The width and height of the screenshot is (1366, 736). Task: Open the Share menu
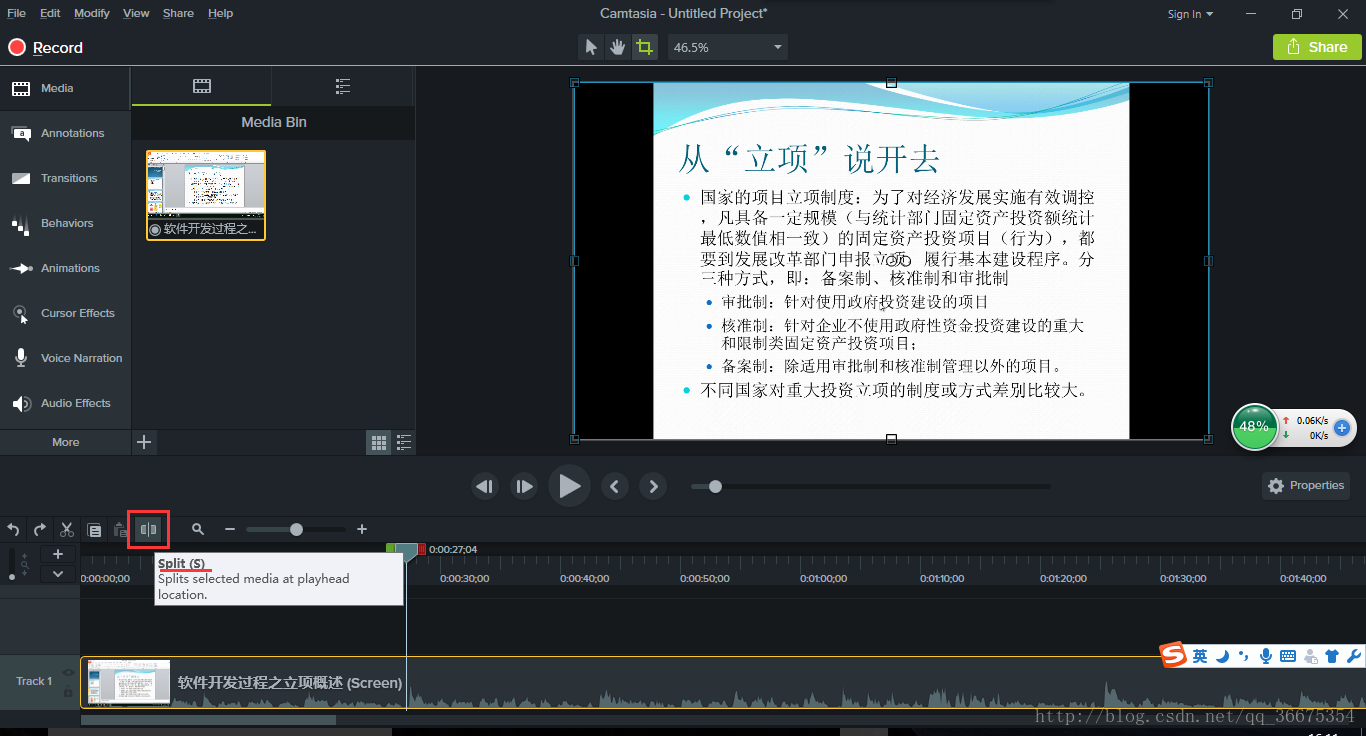[178, 13]
